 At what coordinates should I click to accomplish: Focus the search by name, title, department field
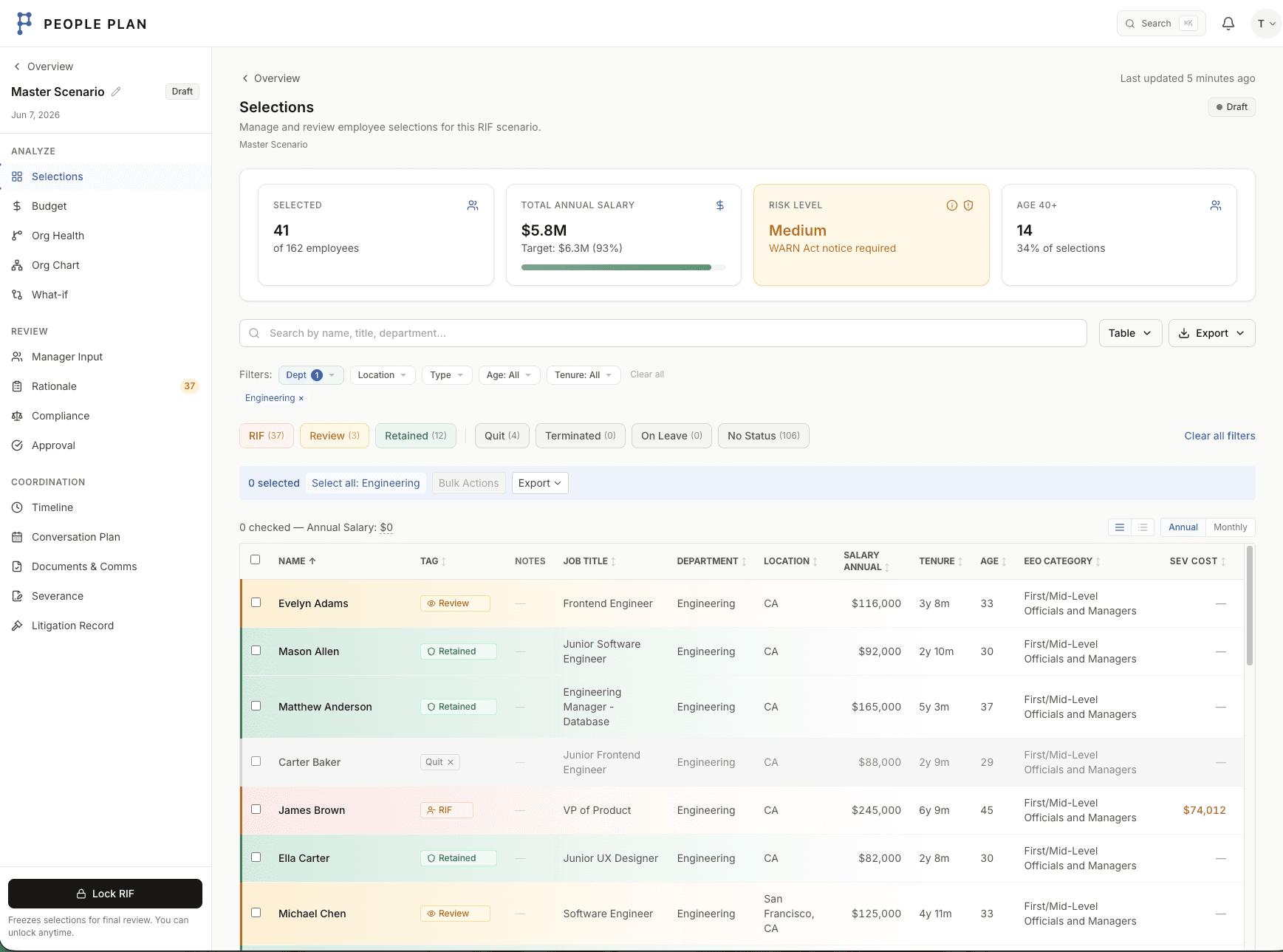(663, 333)
